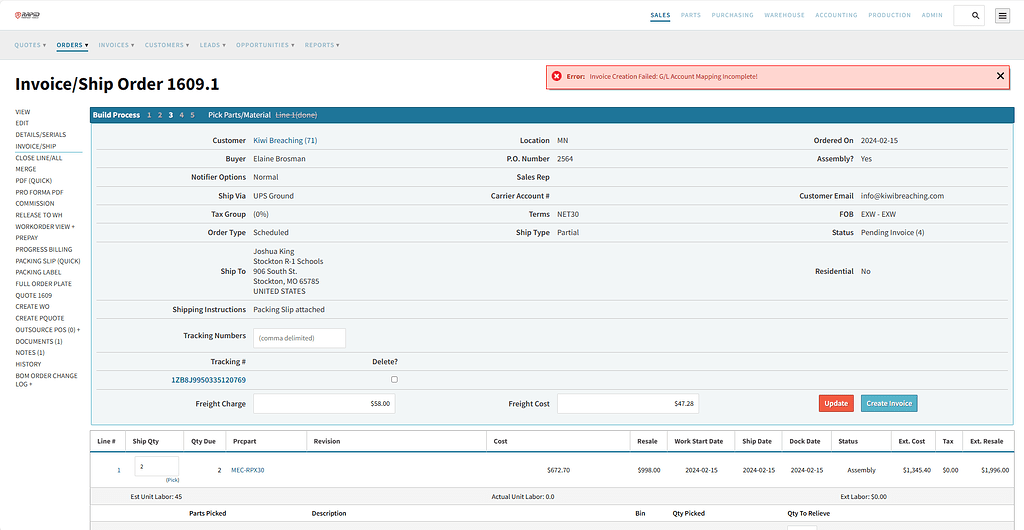Click Release to WH in sidebar
Screen dimensions: 1024x530
click(39, 215)
